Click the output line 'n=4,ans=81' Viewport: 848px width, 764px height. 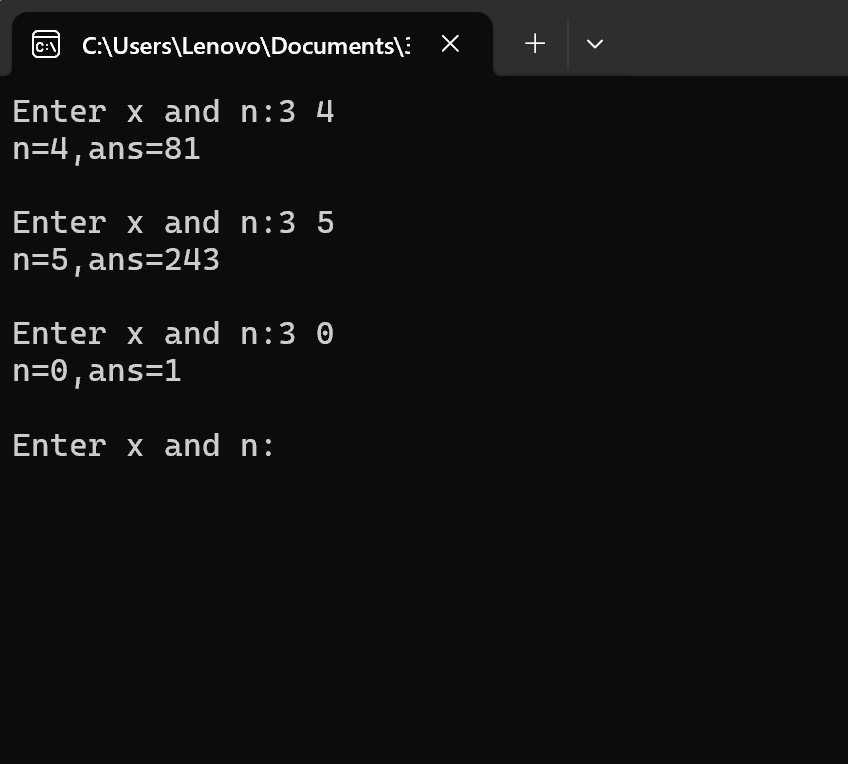(107, 149)
